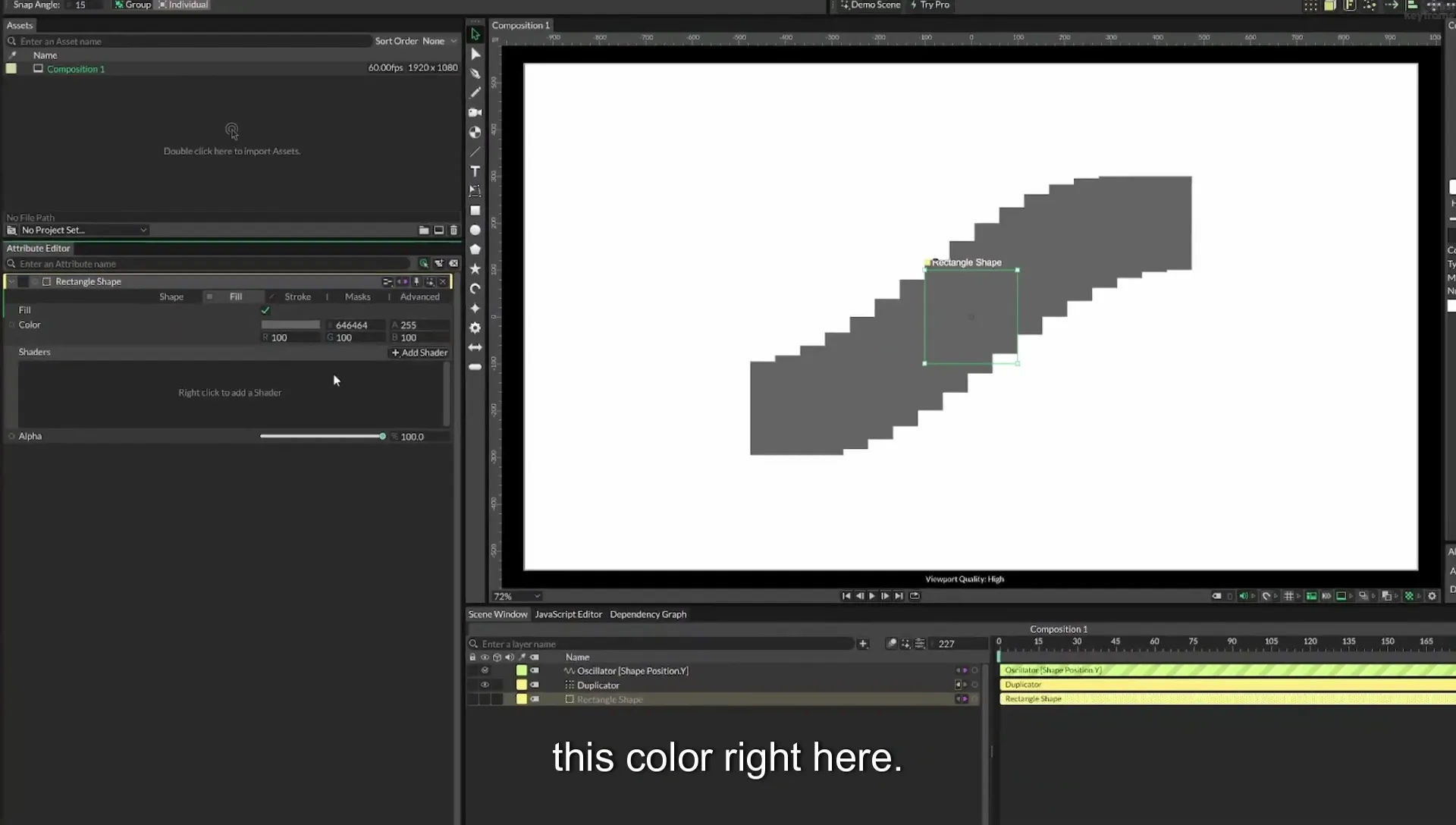Open the 72% zoom level dropdown
1456x825 pixels.
click(x=516, y=596)
